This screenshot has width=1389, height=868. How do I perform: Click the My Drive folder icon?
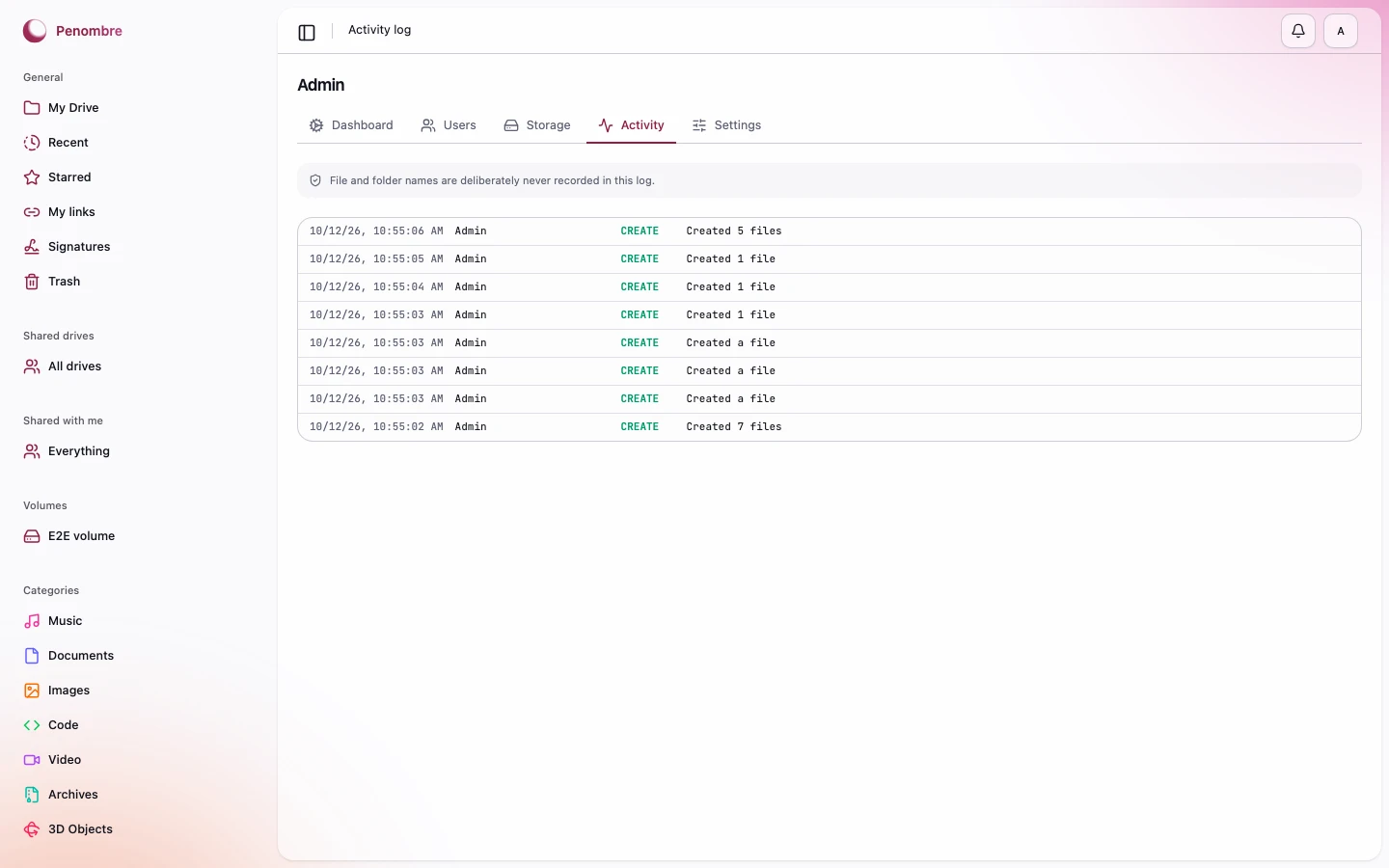click(32, 108)
